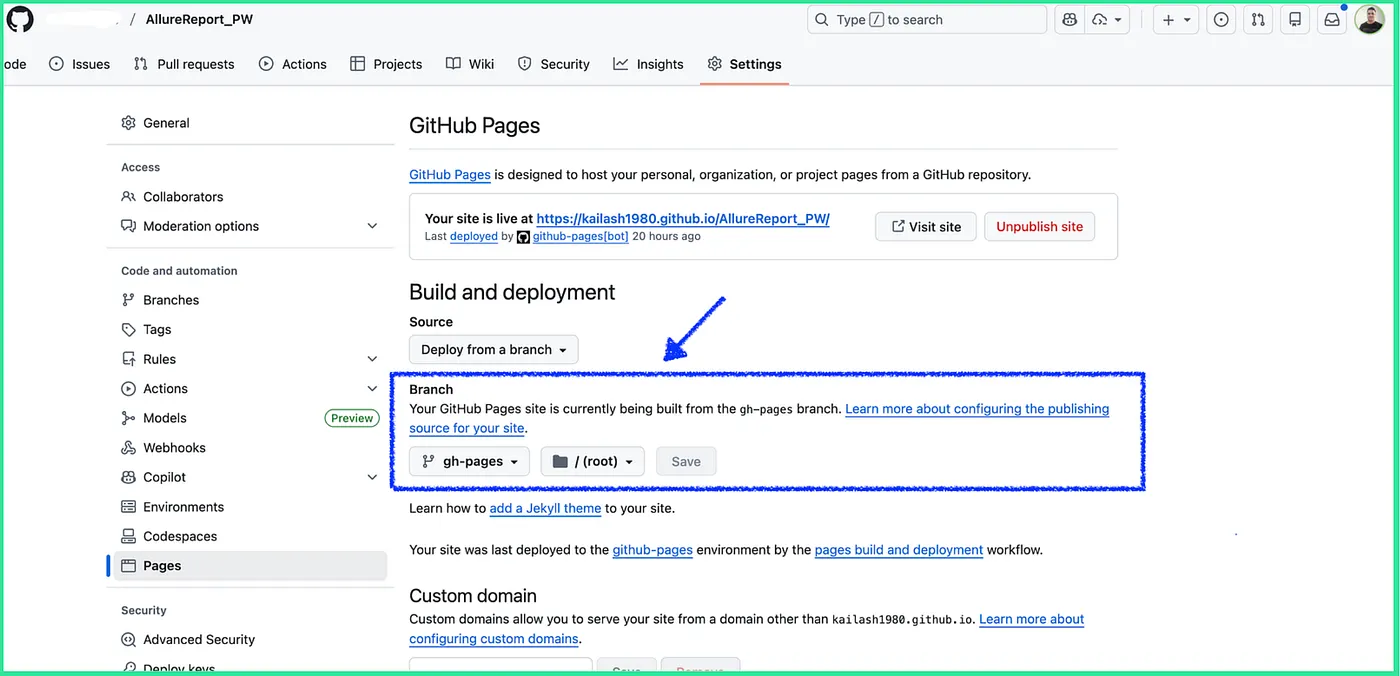
Task: Open the Deploy from a branch dropdown
Action: coord(494,349)
